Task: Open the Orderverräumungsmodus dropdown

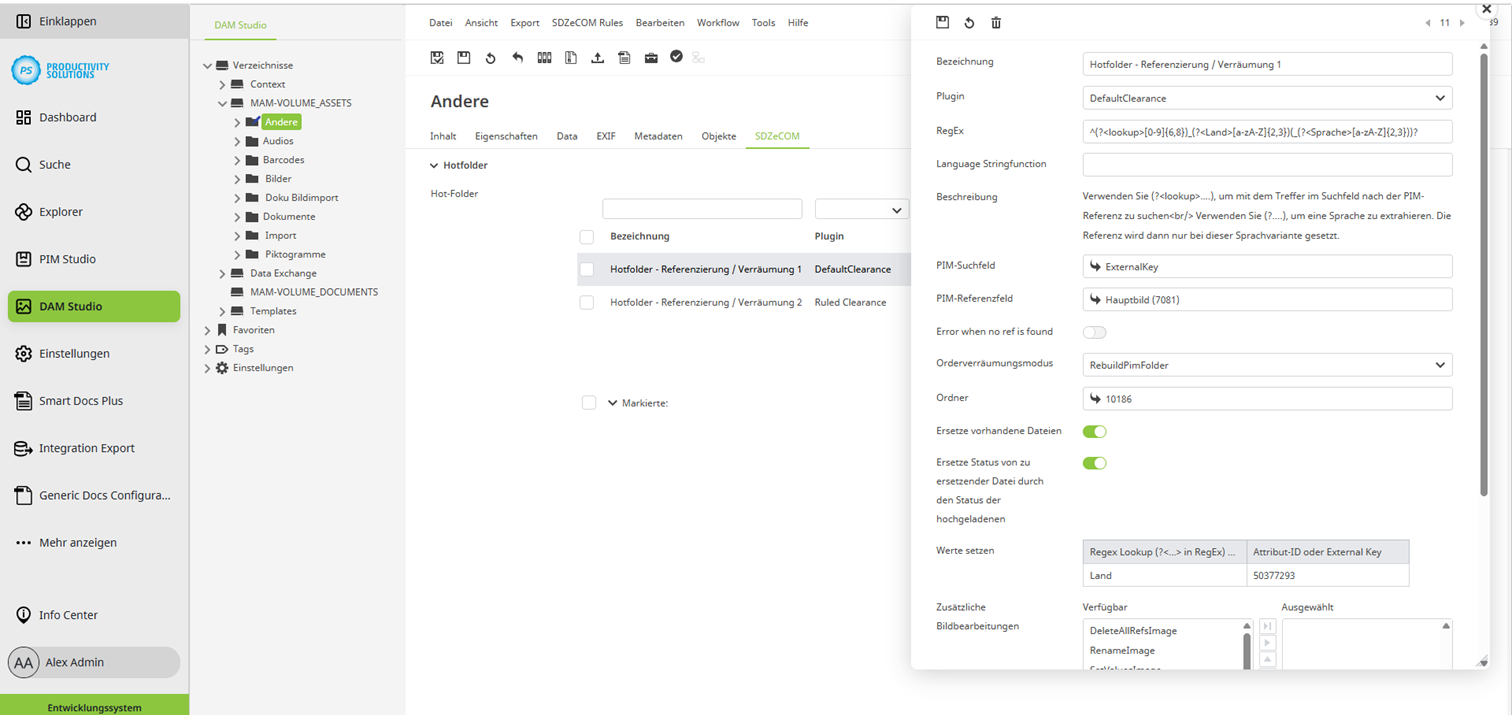Action: click(1266, 365)
